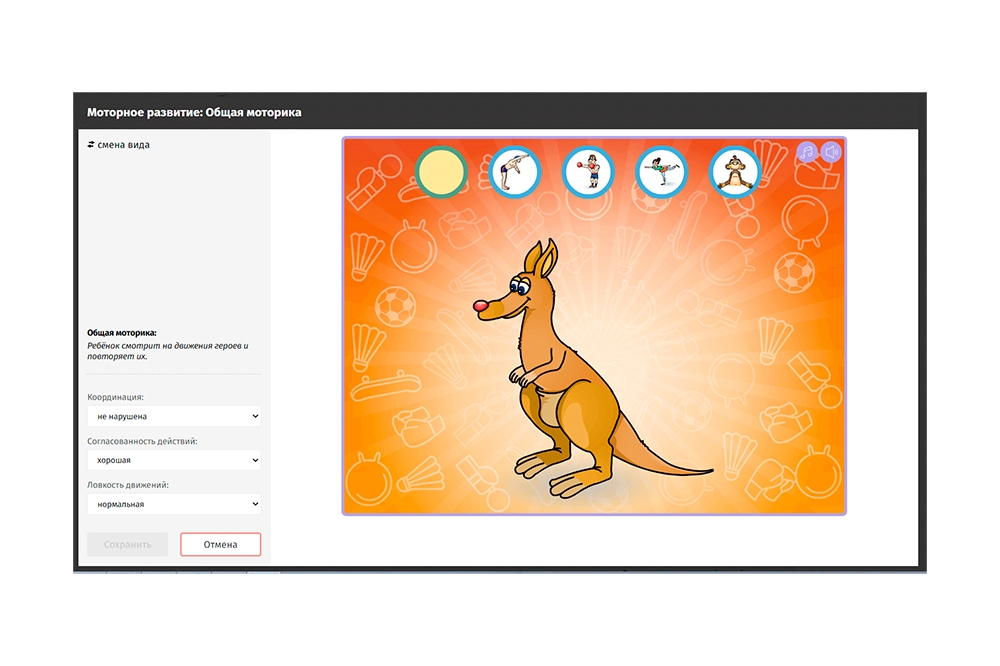
Task: Choose the balancing girl exercise icon
Action: 661,172
